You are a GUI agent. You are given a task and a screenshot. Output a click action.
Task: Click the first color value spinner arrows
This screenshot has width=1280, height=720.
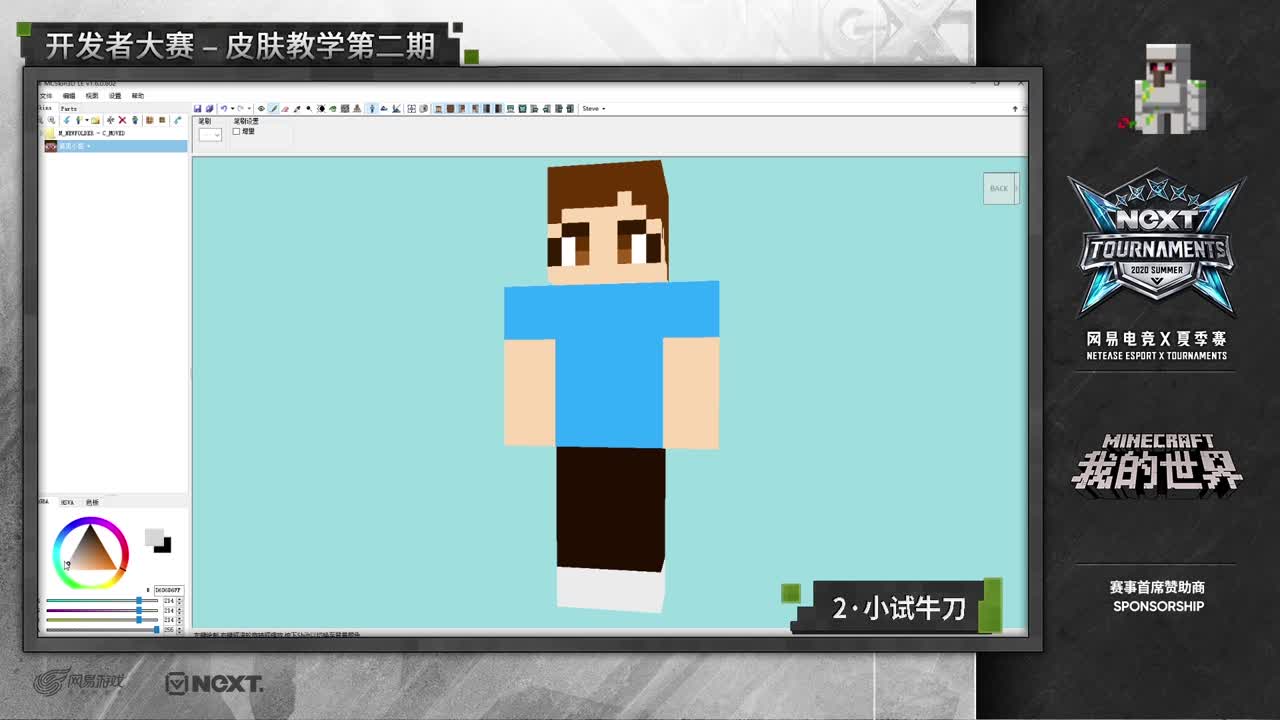(x=180, y=600)
